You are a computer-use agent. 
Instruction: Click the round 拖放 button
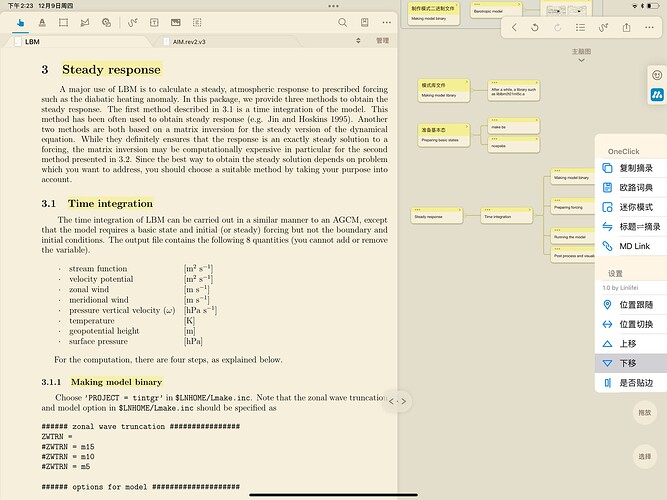coord(645,412)
